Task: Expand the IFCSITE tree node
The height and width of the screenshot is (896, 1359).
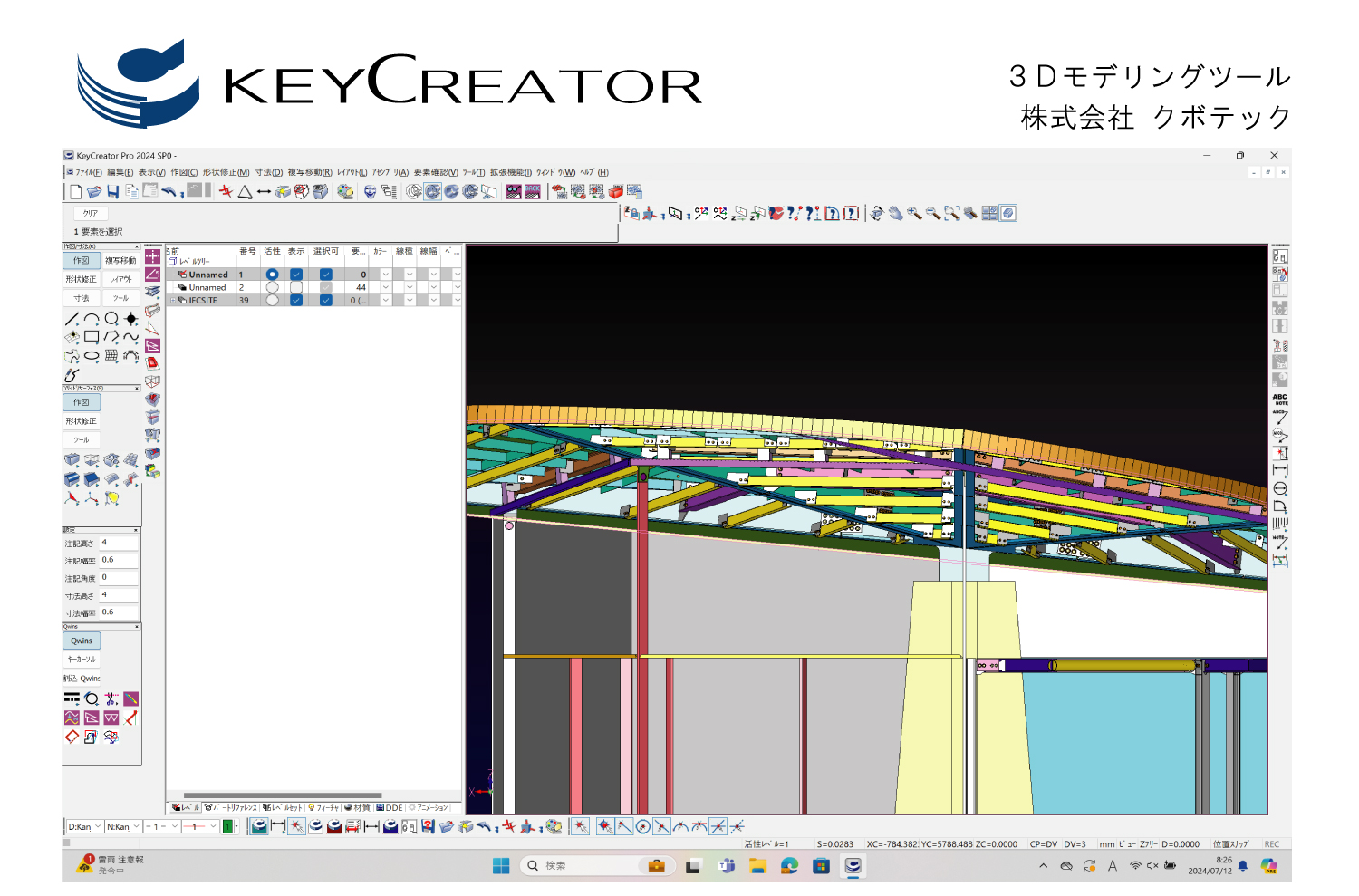Action: pyautogui.click(x=173, y=301)
